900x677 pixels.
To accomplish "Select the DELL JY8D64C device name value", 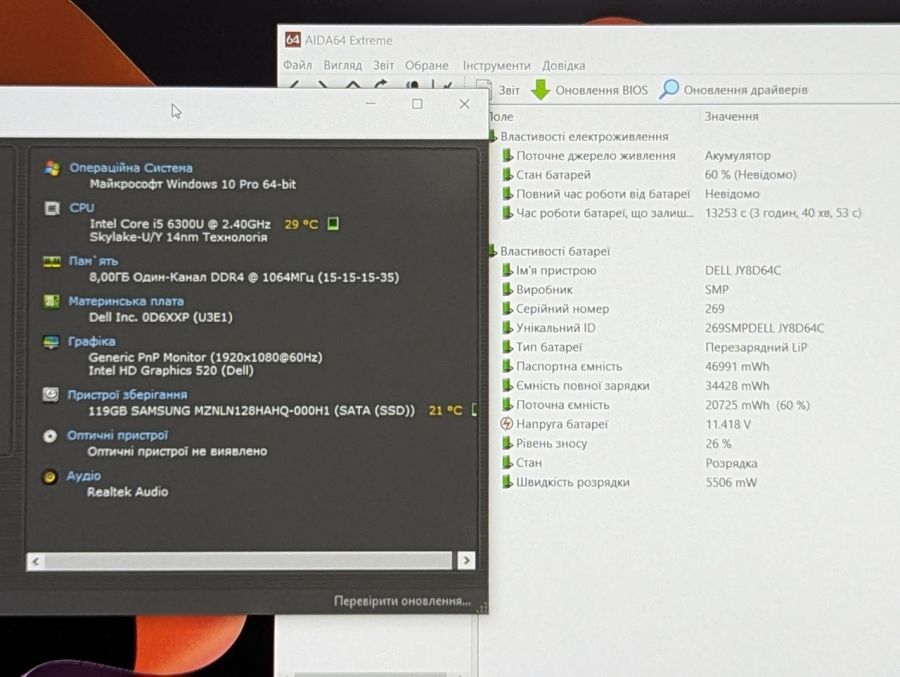I will 743,270.
